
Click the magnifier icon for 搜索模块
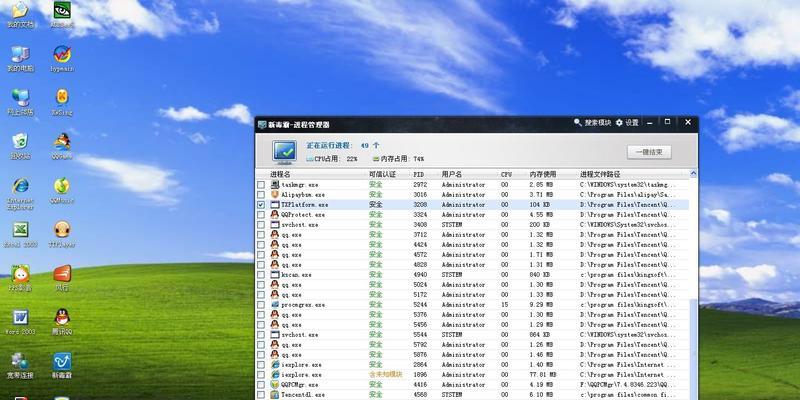[x=578, y=122]
